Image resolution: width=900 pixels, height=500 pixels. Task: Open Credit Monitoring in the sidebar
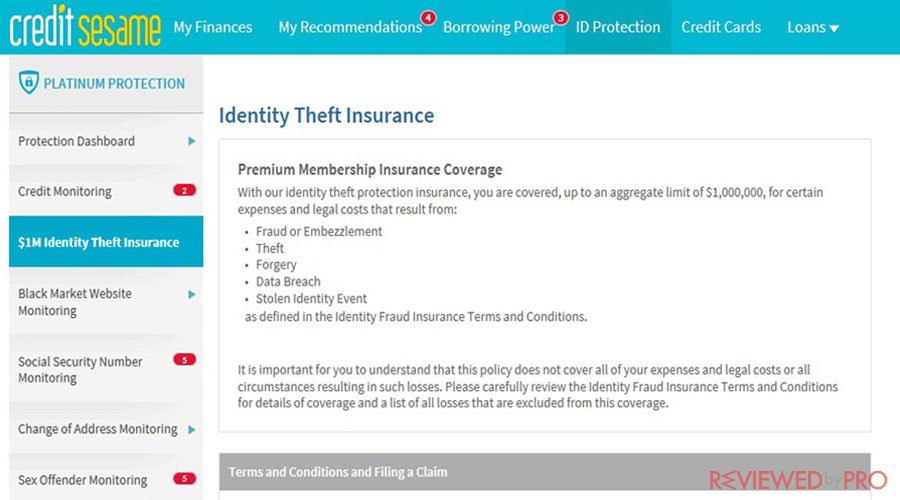tap(106, 191)
